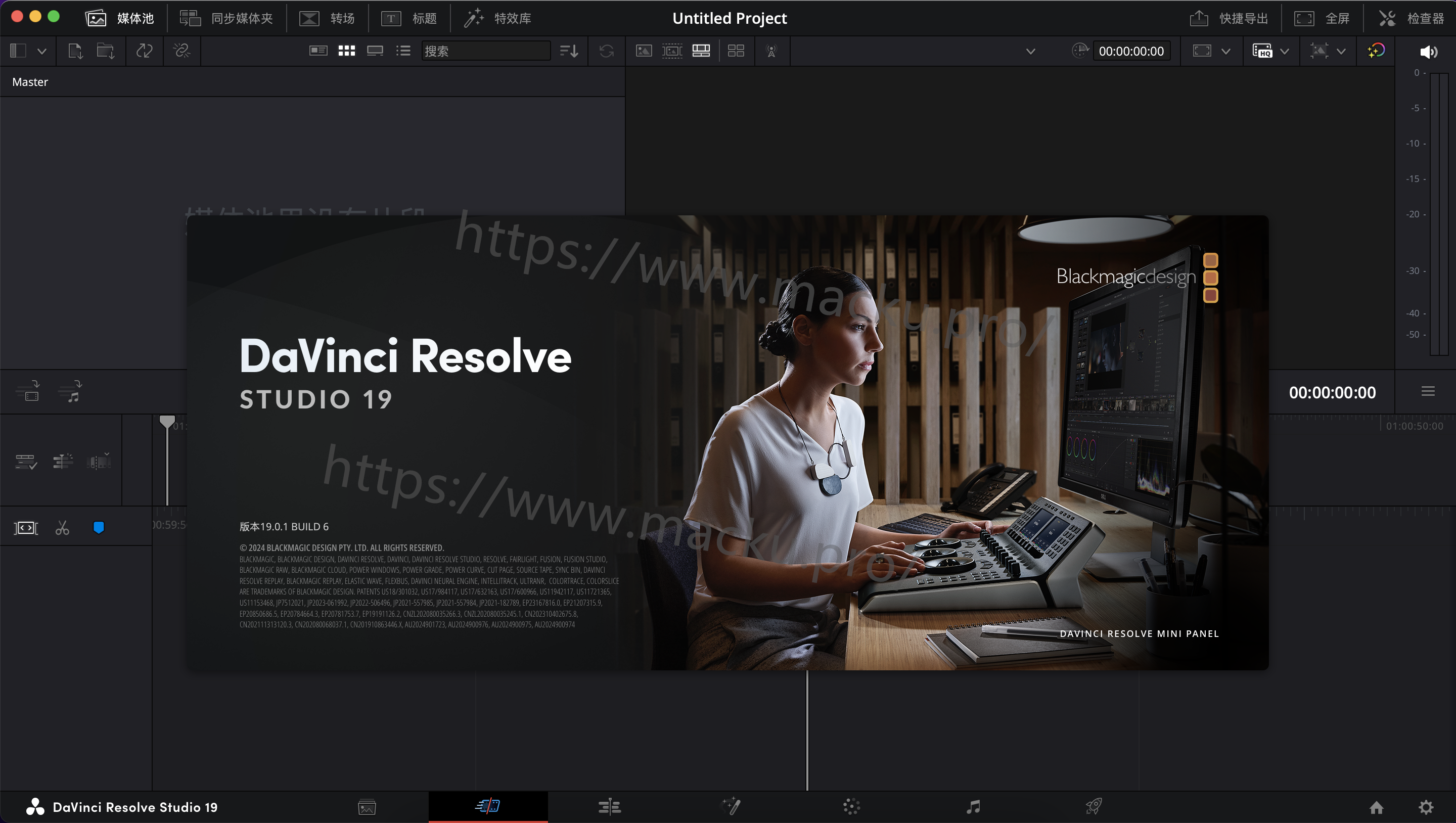
Task: Open the sort order menu
Action: point(569,51)
